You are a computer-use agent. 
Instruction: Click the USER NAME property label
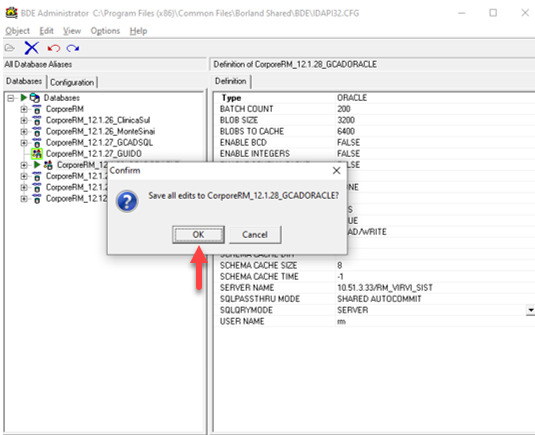tap(242, 321)
